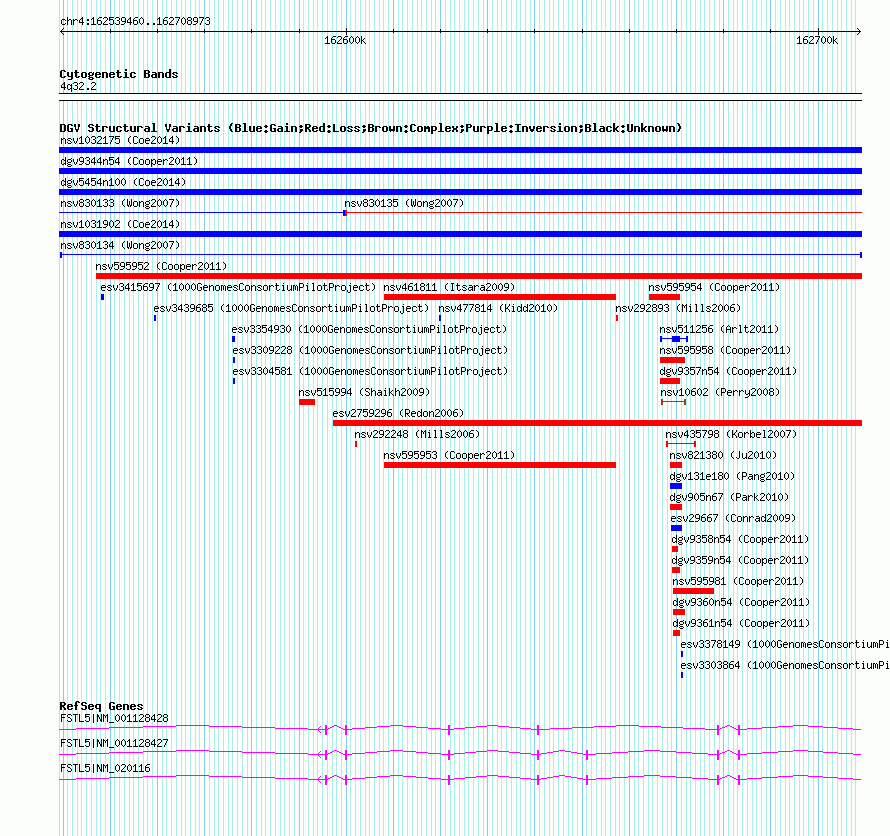890x836 pixels.
Task: Select nsv595958 (Cooper2011) label
Action: click(x=725, y=350)
